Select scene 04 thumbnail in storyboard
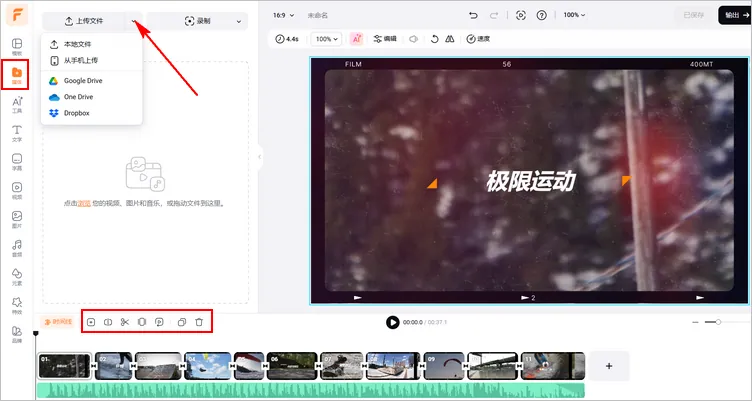Screen dimensions: 752x401 point(208,366)
